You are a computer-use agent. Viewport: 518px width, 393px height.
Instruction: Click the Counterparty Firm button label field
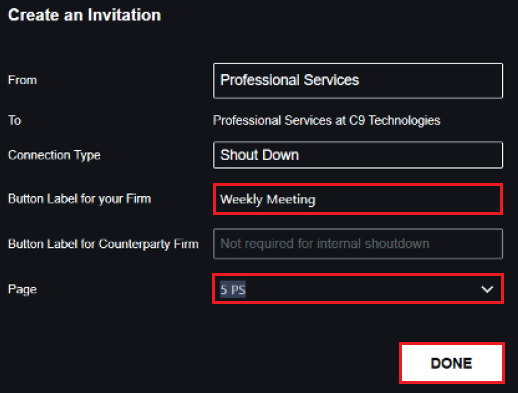[x=358, y=244]
